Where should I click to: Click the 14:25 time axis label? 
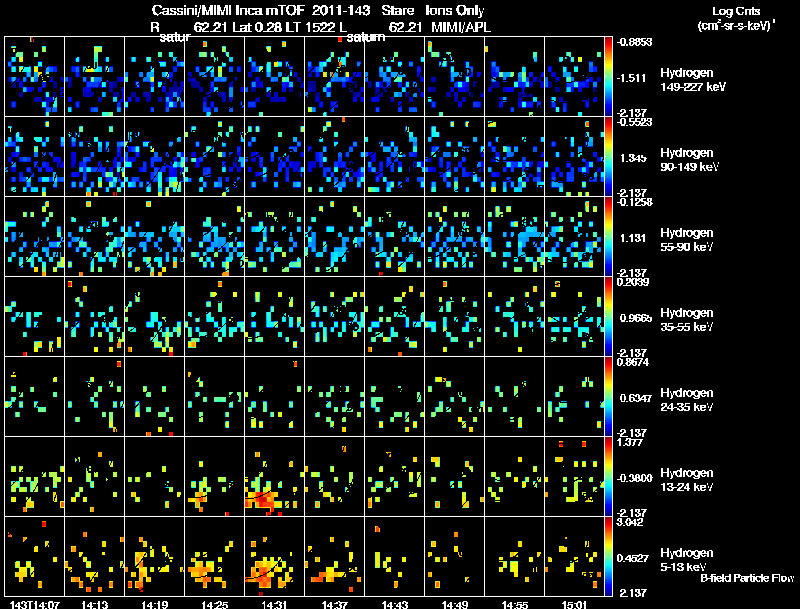pos(214,604)
